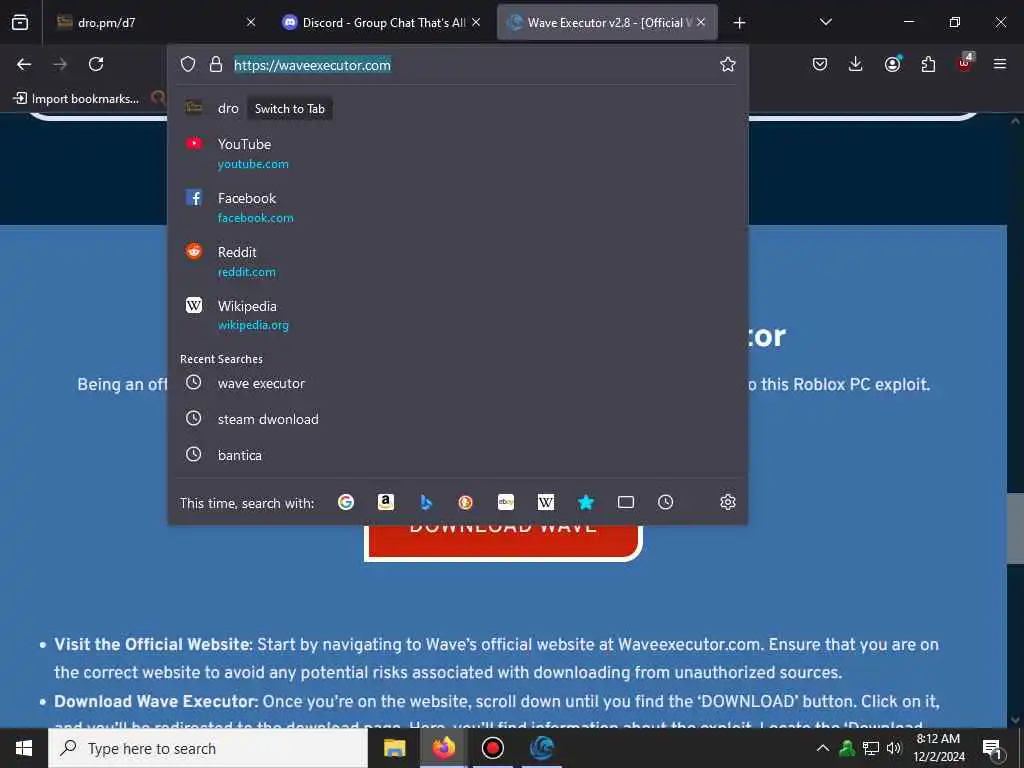Expand the list all tabs chevron
The width and height of the screenshot is (1024, 768).
[826, 22]
